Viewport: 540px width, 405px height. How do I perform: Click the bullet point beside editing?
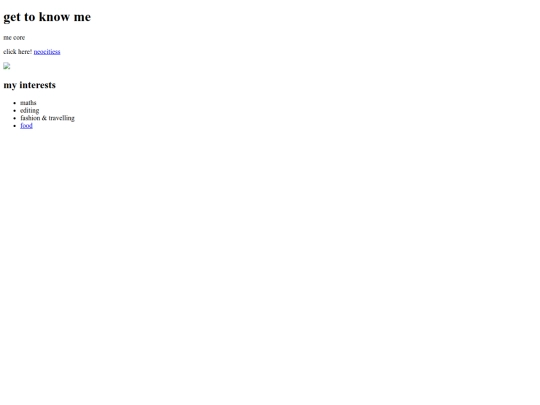tap(15, 111)
